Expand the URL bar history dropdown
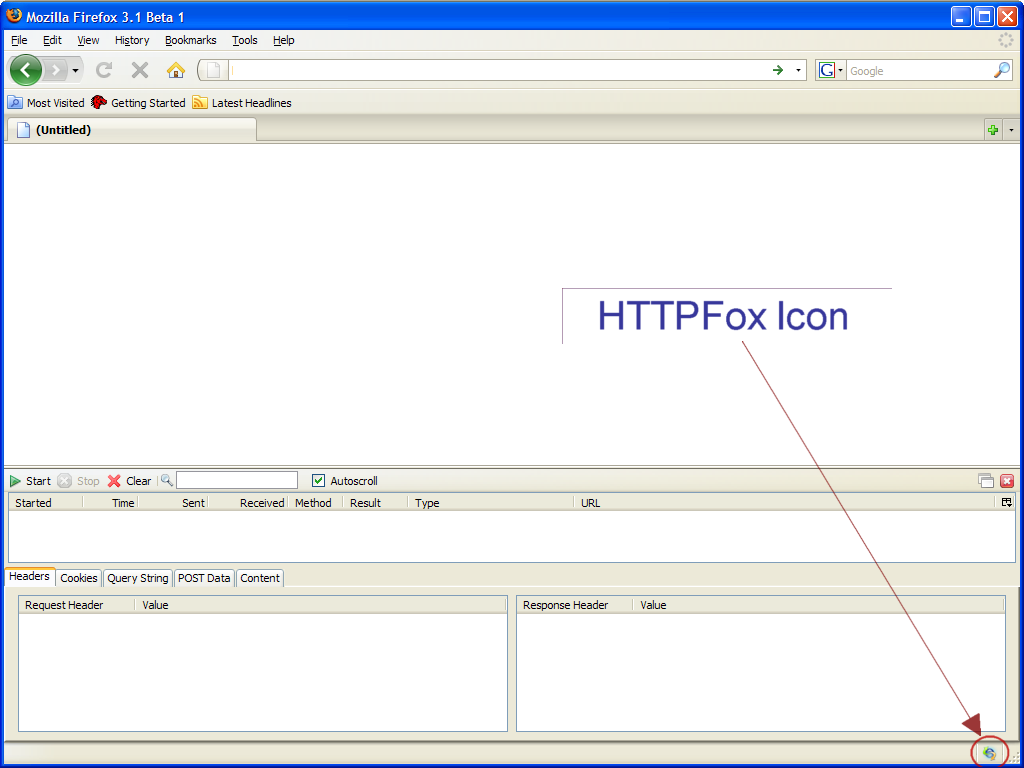Image resolution: width=1024 pixels, height=768 pixels. (x=798, y=71)
